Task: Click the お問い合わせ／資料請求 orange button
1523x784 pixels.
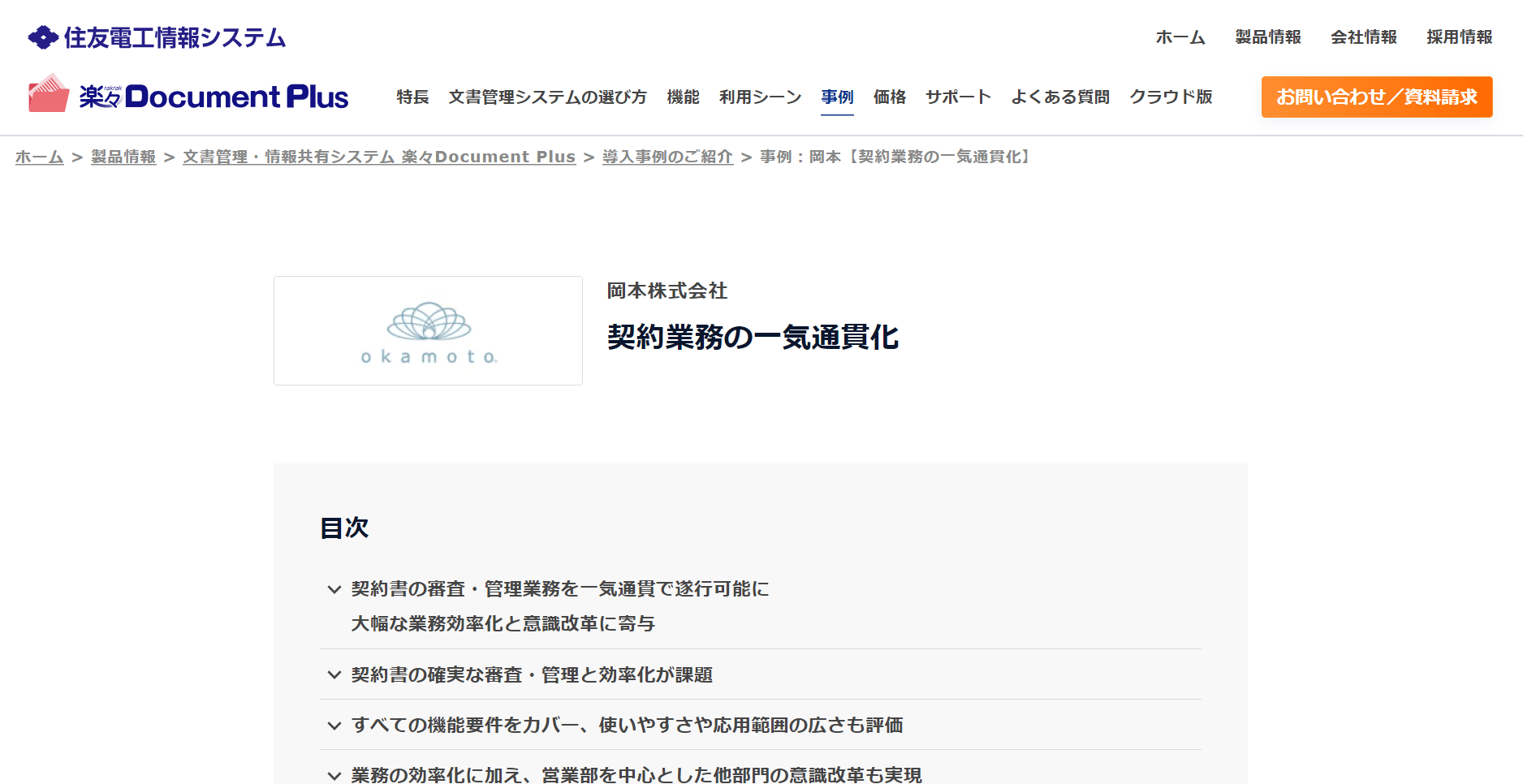Action: pyautogui.click(x=1377, y=97)
